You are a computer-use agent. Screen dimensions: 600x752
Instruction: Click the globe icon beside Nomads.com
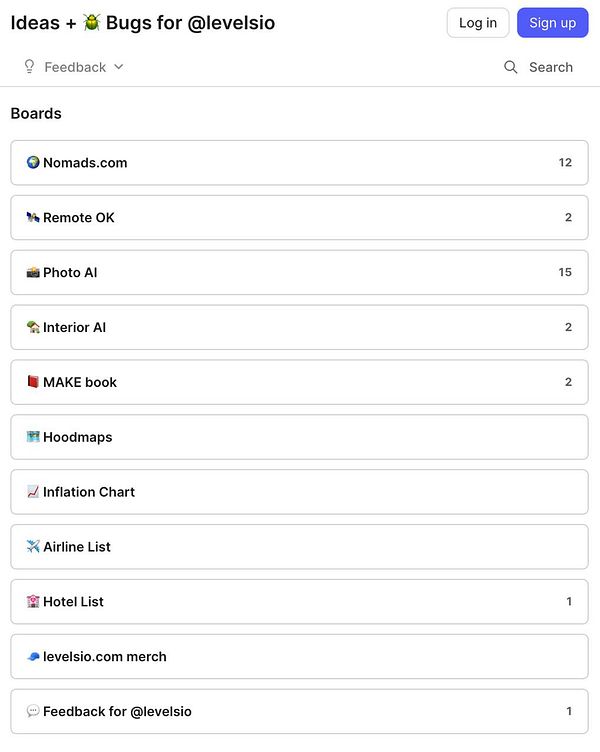coord(33,163)
